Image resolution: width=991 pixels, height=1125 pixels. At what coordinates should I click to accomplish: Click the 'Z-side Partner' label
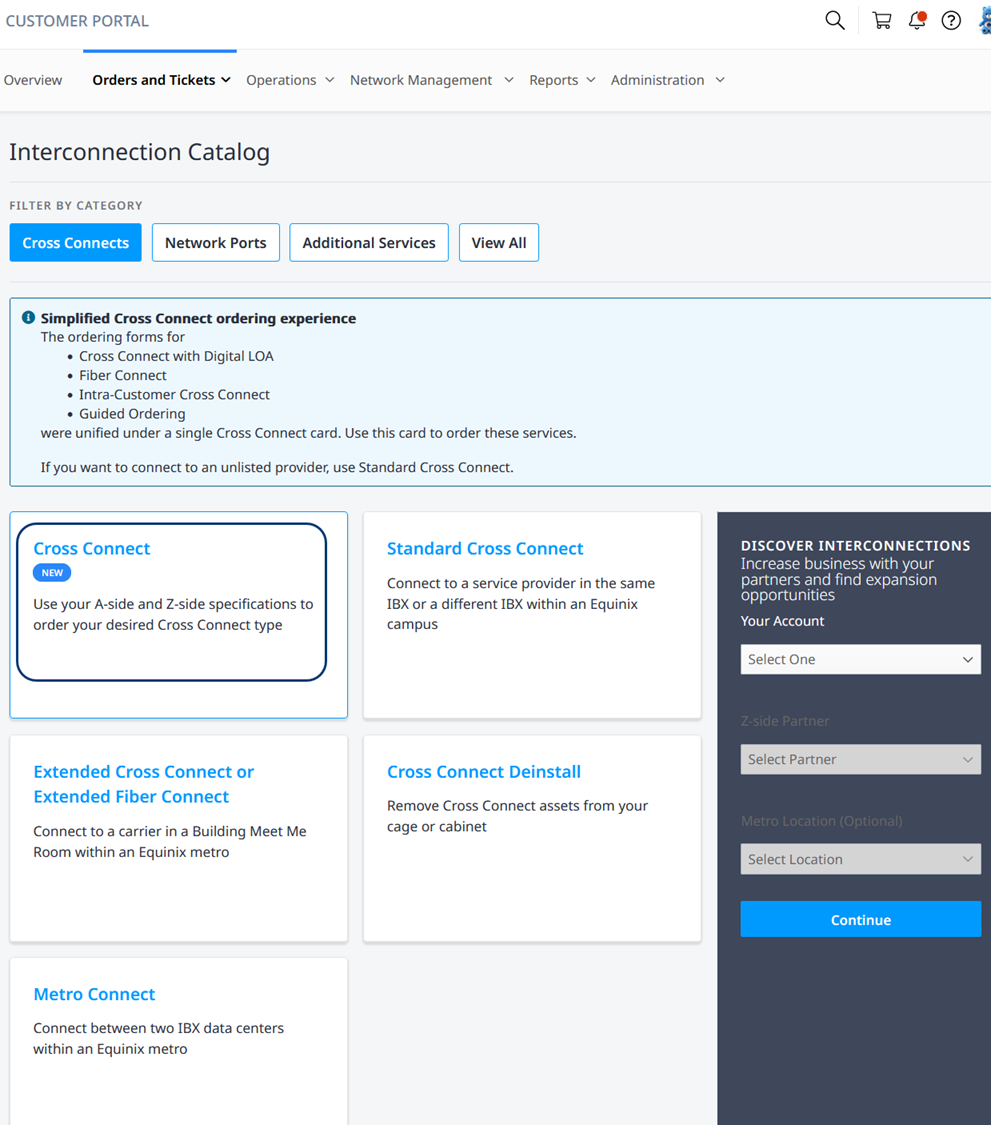784,720
